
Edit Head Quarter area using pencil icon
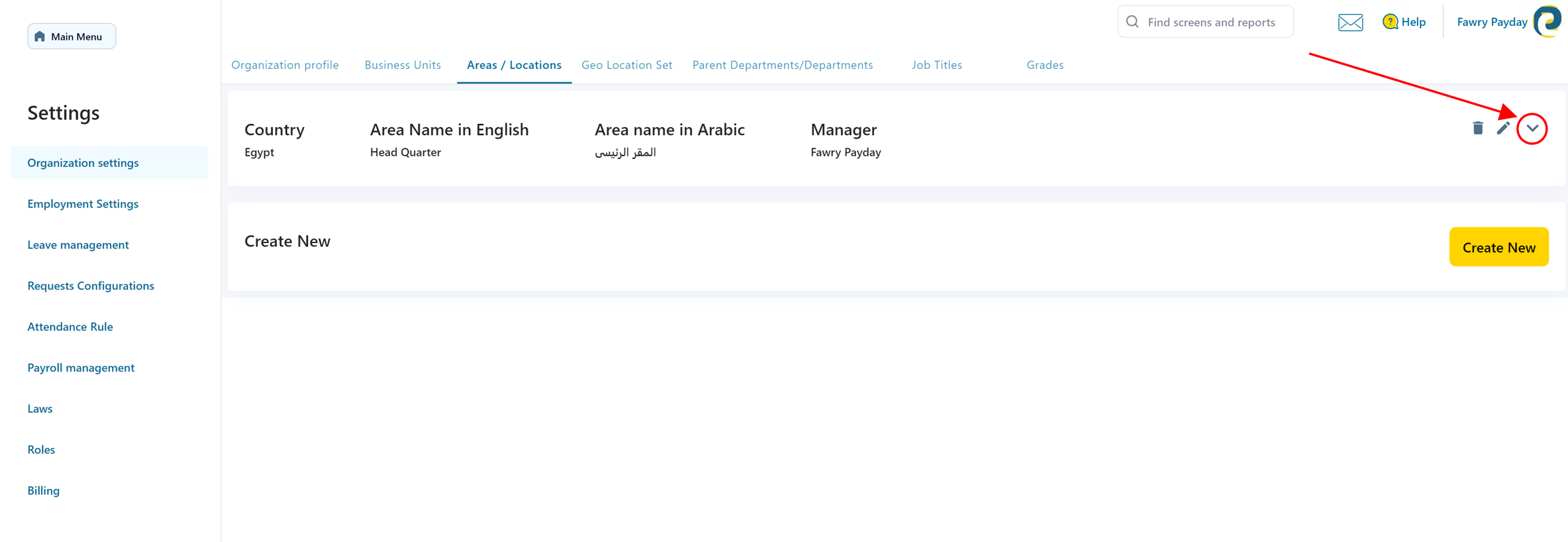[1503, 128]
